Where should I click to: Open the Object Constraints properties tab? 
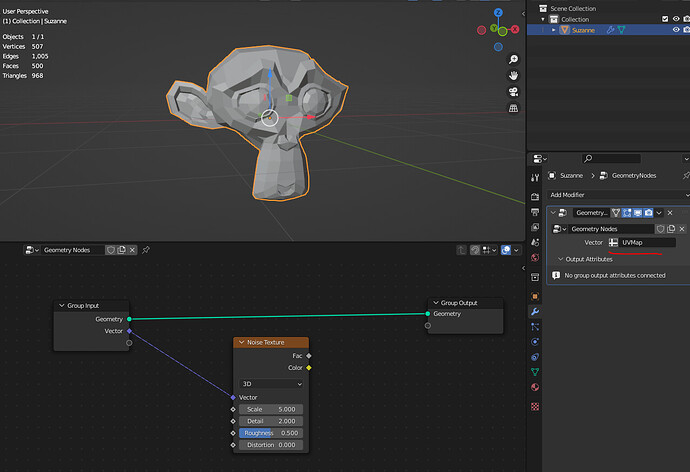535,357
